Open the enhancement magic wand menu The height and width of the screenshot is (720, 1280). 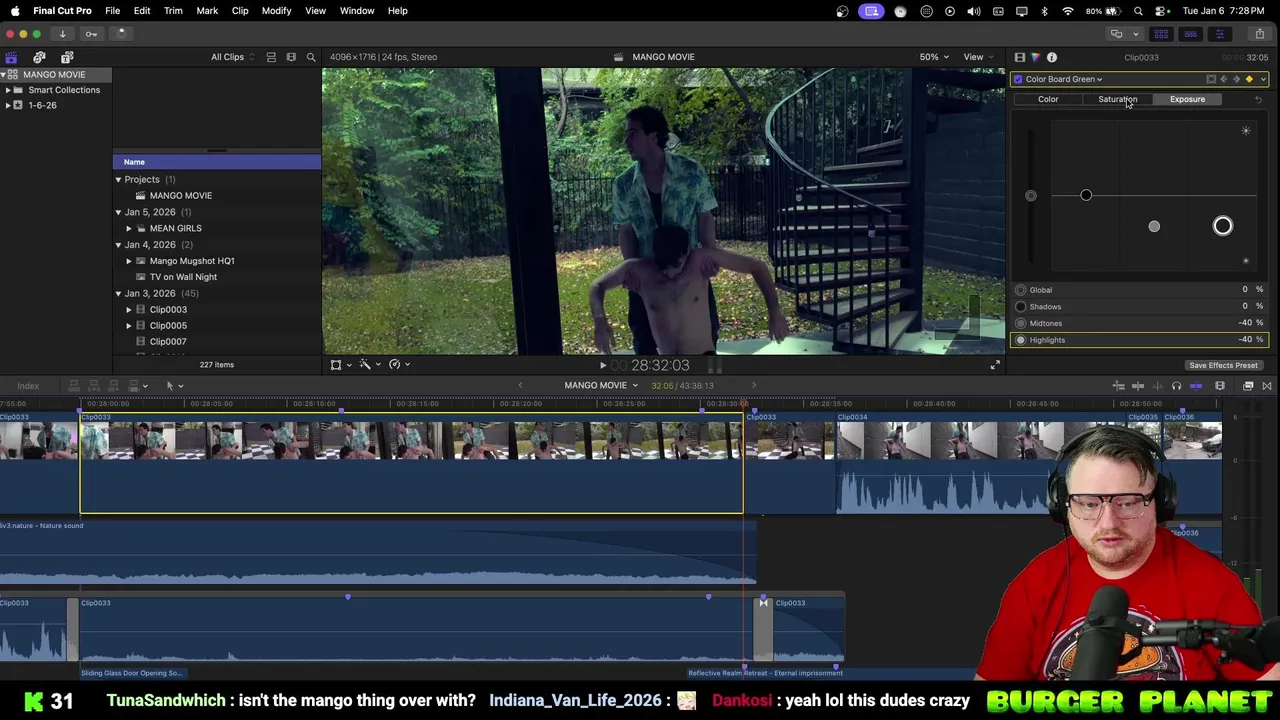[x=369, y=365]
